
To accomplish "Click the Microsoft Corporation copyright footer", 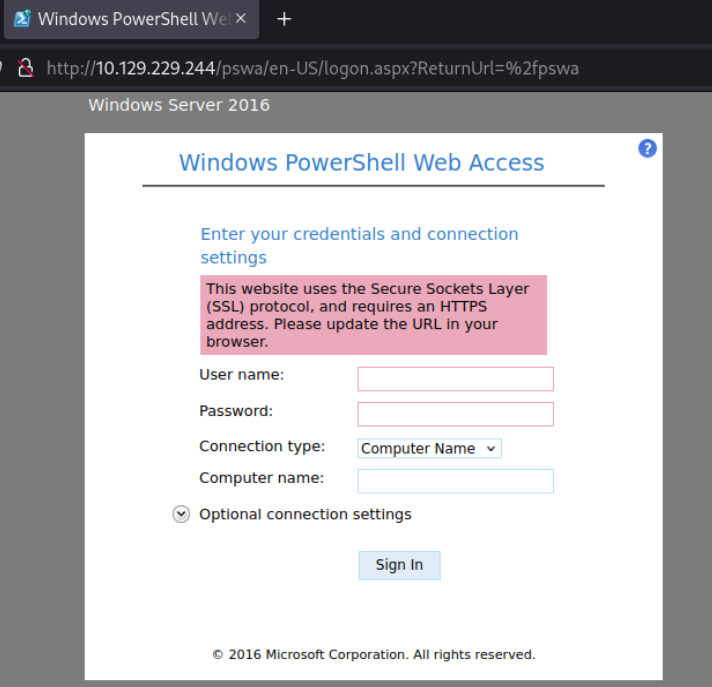I will pos(374,655).
